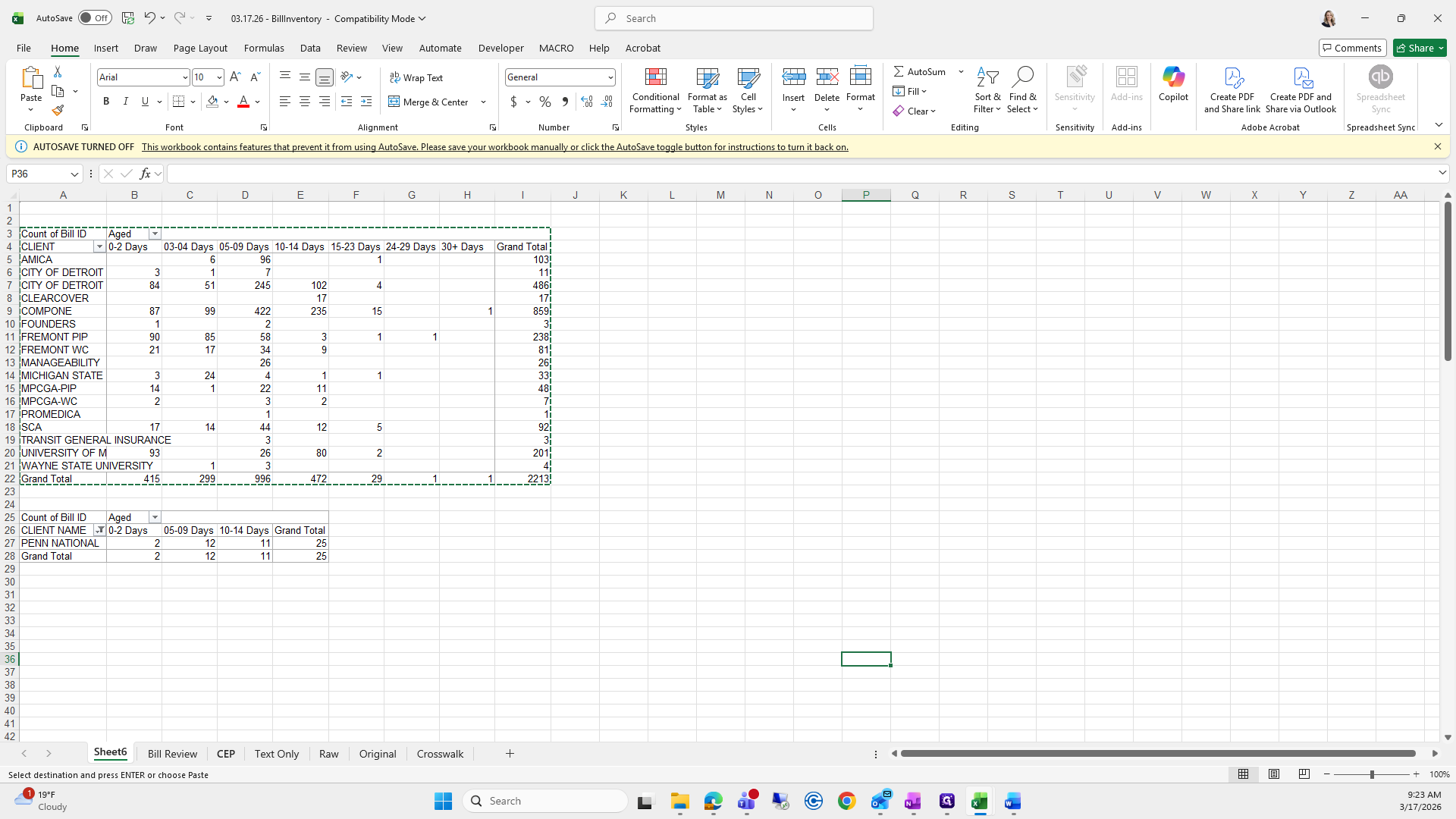Click the AutoSave workbook features link

[x=494, y=147]
